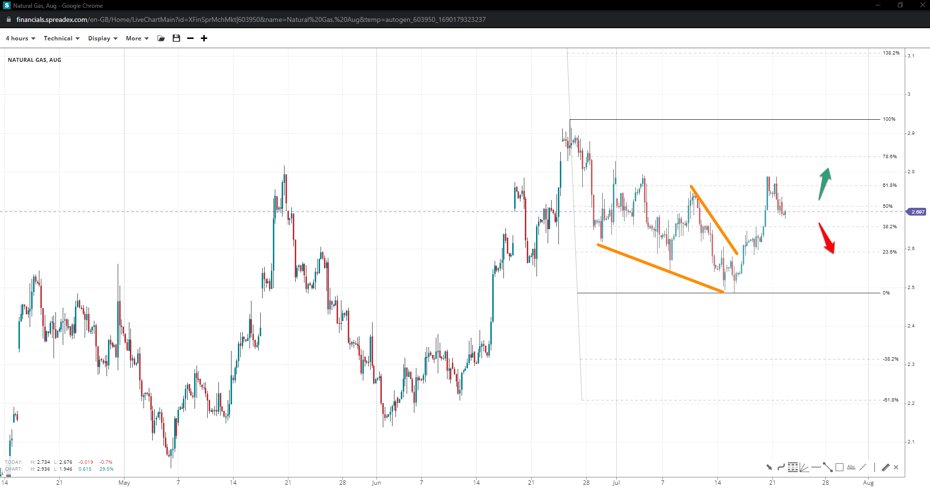Select the Abc text annotation tool
Viewport: 930px width, 493px height.
(851, 467)
